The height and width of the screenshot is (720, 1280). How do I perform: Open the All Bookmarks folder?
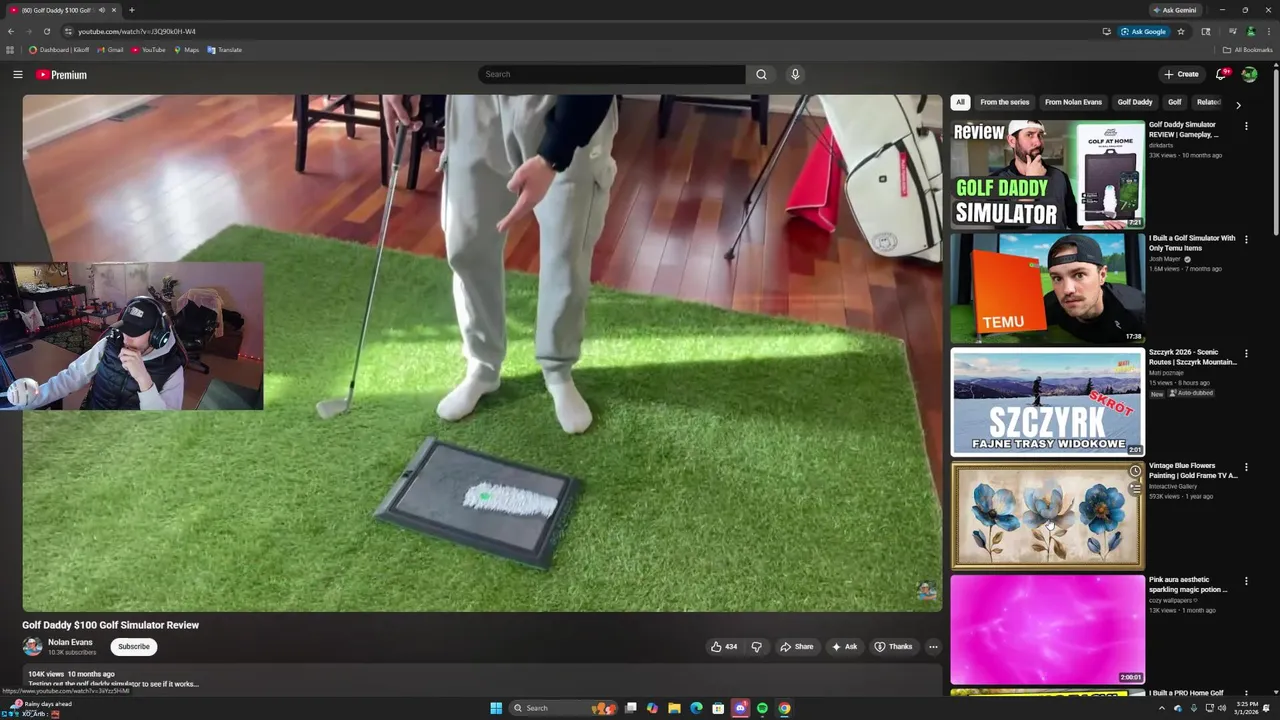[1247, 50]
